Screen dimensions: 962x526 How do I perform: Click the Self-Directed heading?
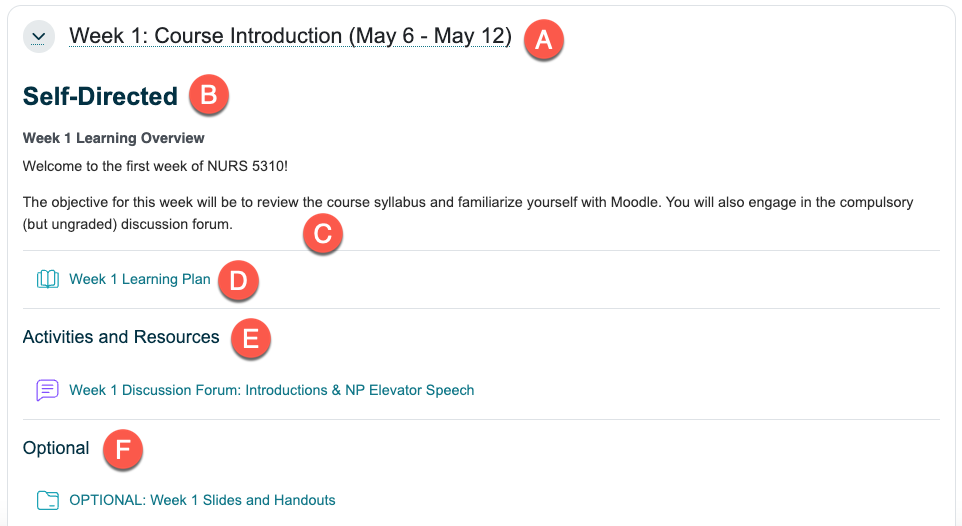coord(100,96)
